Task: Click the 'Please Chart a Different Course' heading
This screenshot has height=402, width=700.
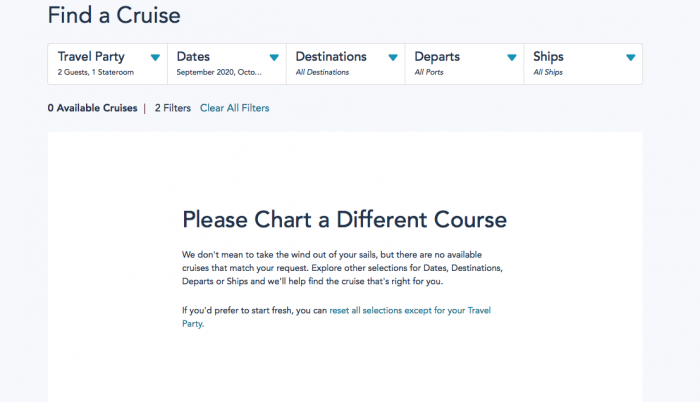Action: [344, 219]
